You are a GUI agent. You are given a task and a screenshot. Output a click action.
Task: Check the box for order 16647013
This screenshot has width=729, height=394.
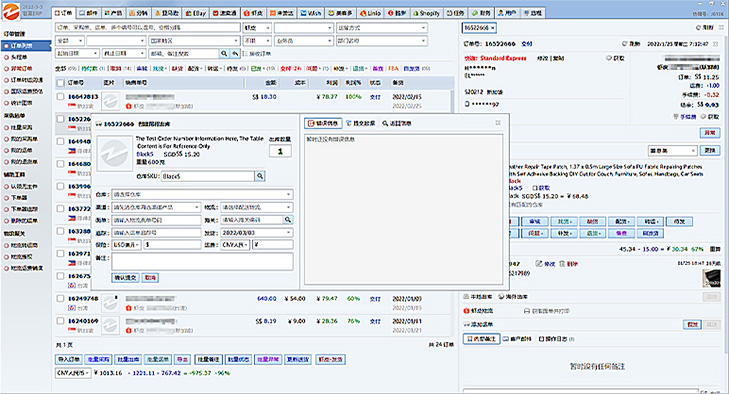(60, 97)
